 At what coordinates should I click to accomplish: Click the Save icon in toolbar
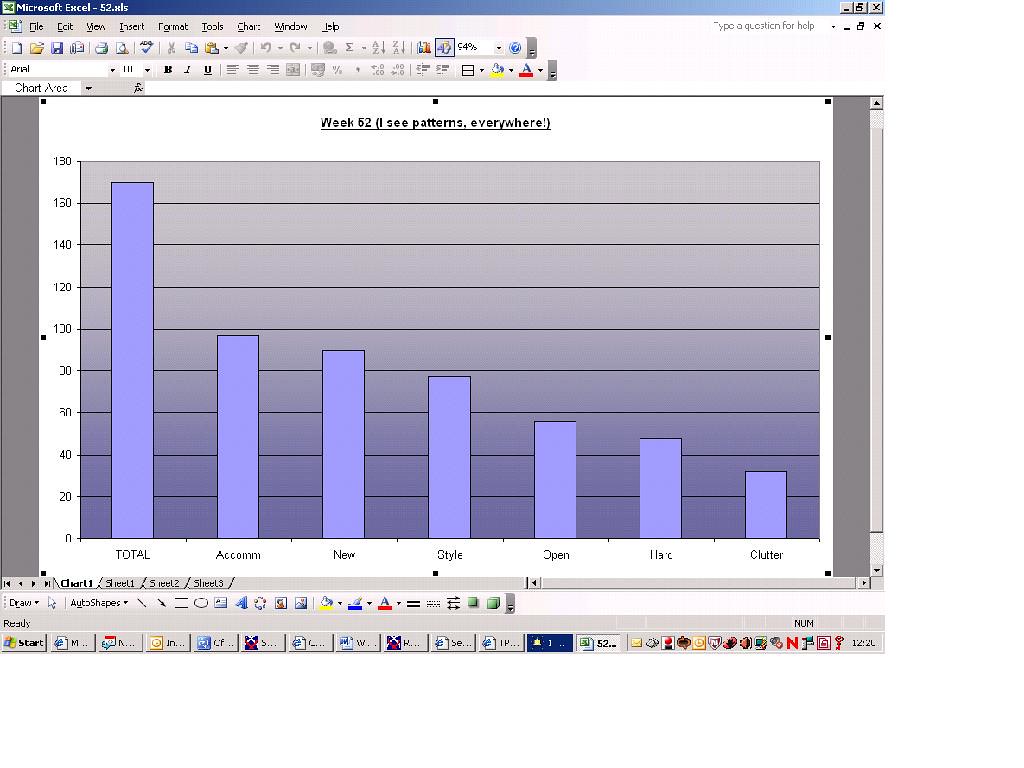click(56, 48)
